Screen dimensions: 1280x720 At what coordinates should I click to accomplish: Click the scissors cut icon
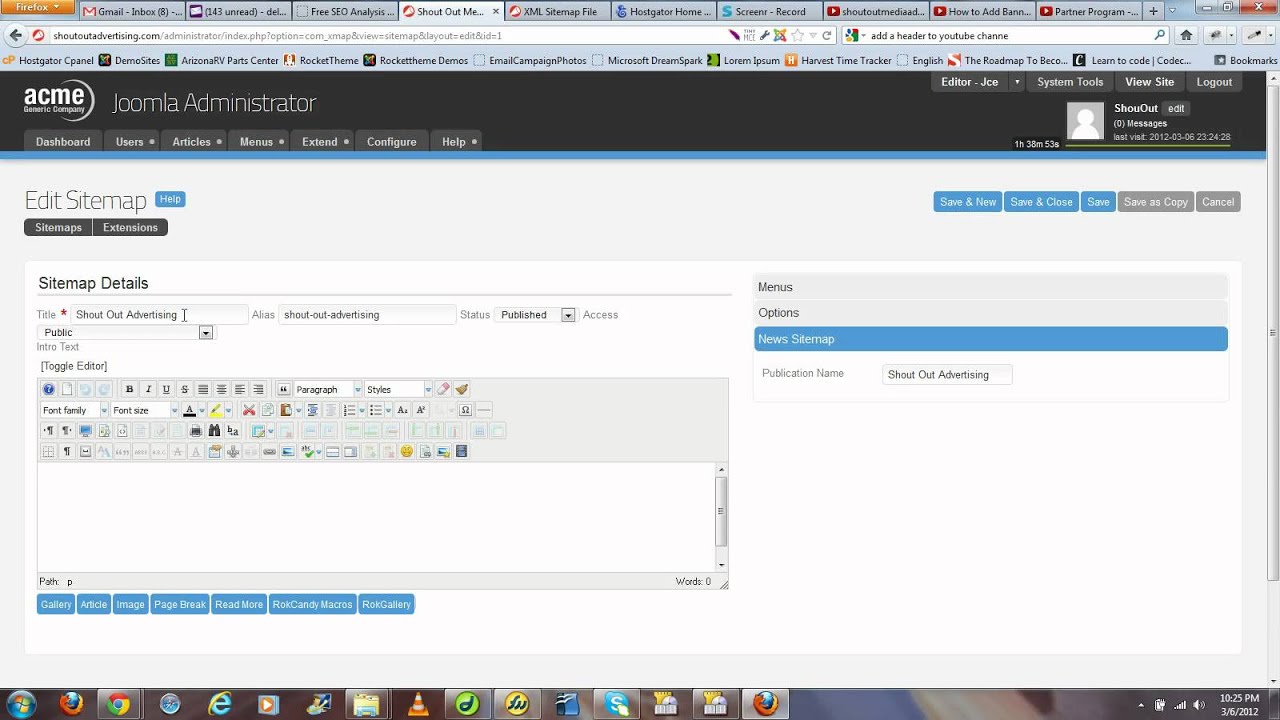(x=249, y=410)
